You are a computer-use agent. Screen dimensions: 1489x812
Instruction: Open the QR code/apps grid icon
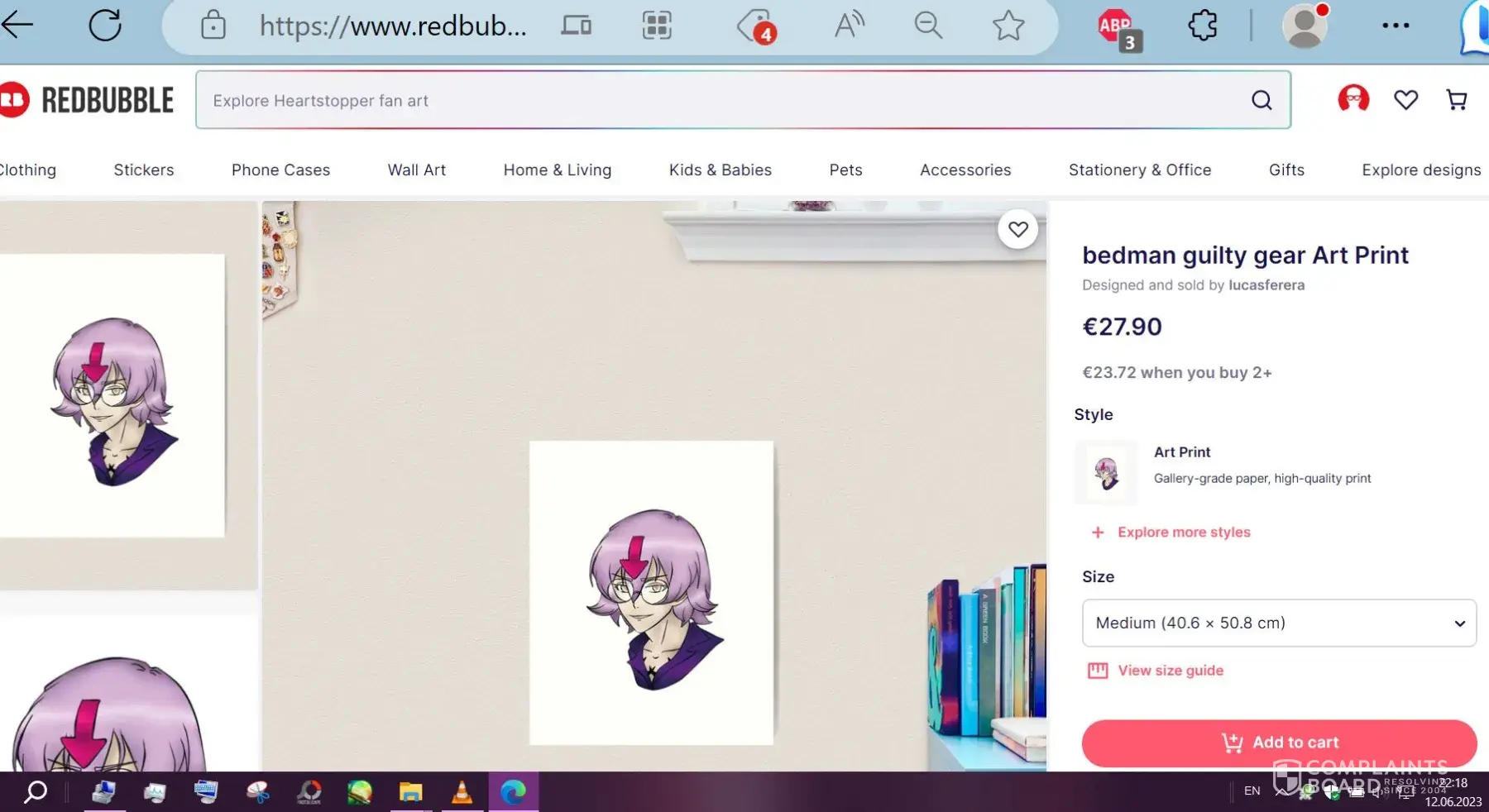coord(657,26)
